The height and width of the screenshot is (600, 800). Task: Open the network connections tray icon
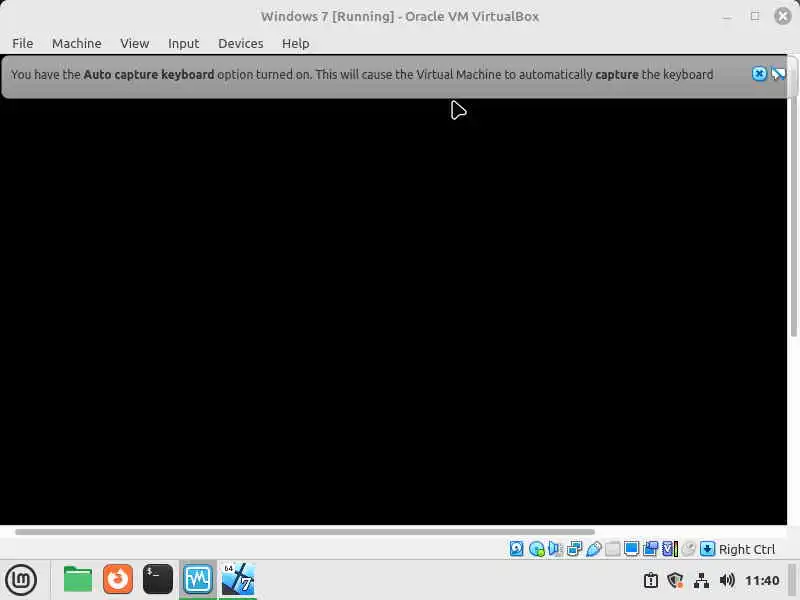tap(702, 581)
